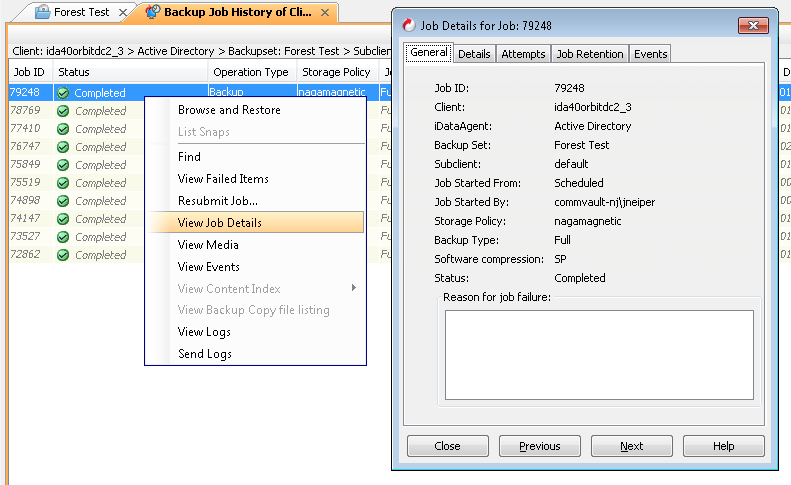
Task: Click the Previous button
Action: pyautogui.click(x=540, y=446)
